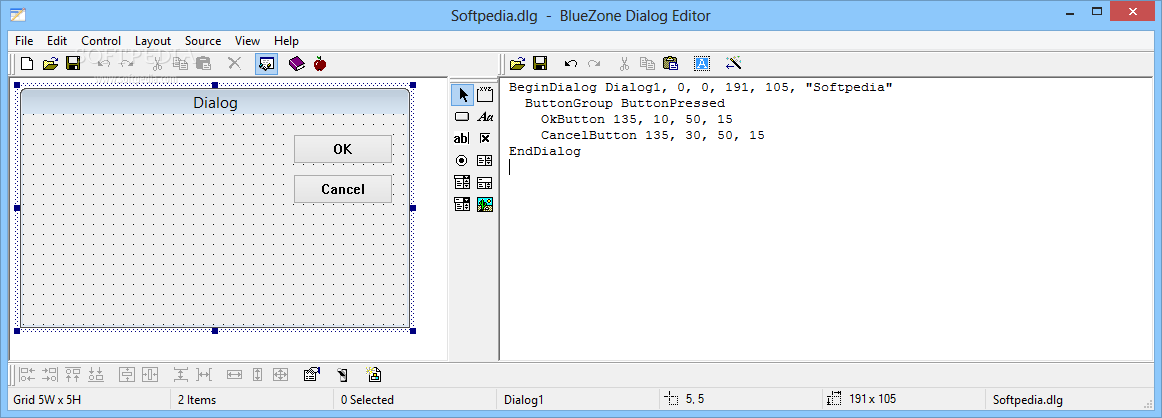Select the push button control tool
Viewport: 1162px width, 418px height.
coord(462,116)
